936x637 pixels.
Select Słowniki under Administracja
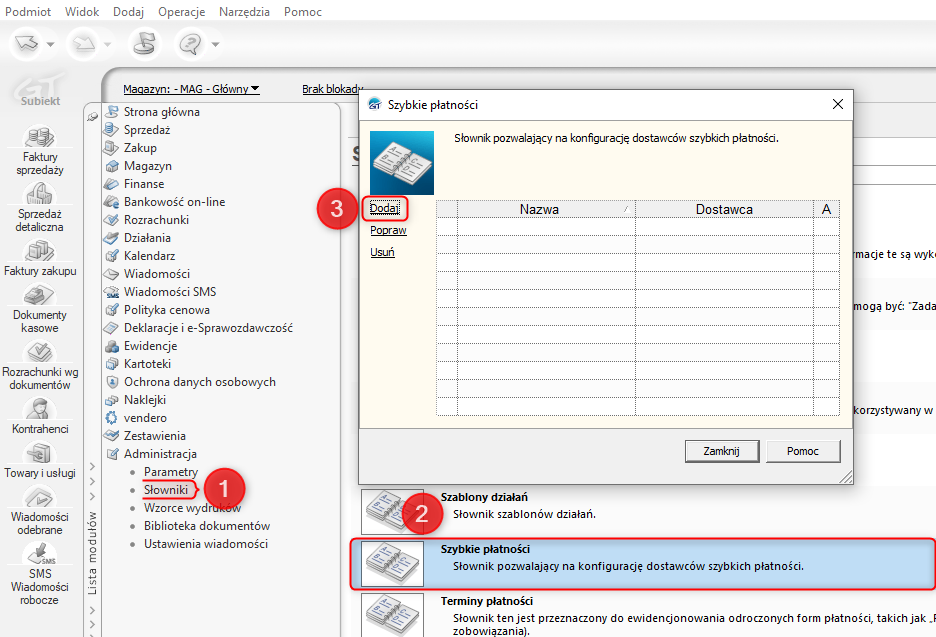(x=166, y=490)
